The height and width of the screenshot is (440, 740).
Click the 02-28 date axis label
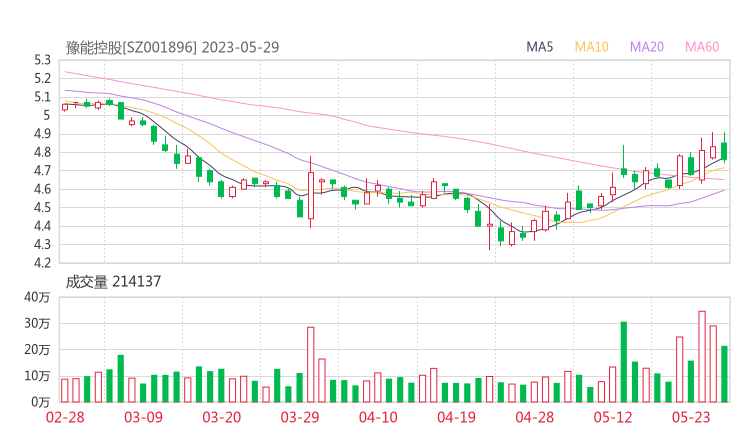[x=65, y=417]
